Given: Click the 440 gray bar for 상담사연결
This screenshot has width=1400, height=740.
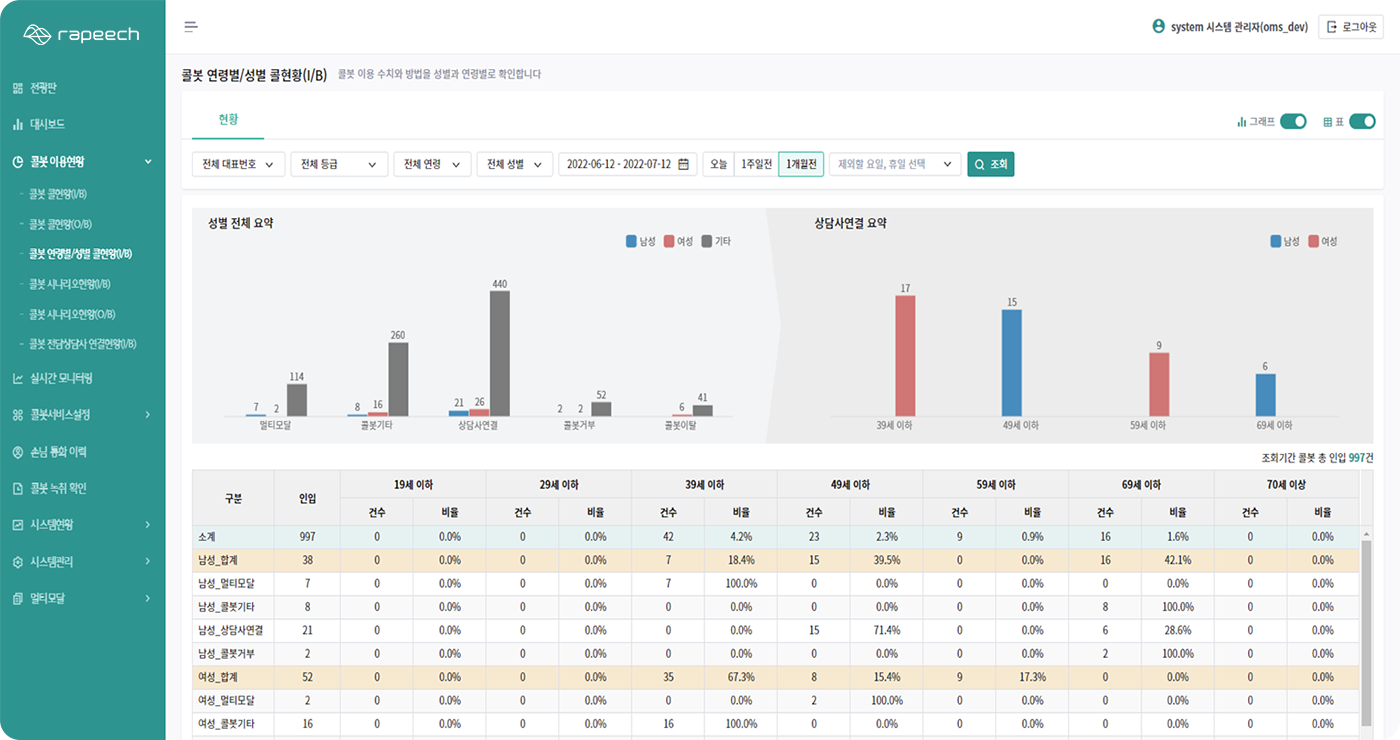Looking at the screenshot, I should [500, 353].
